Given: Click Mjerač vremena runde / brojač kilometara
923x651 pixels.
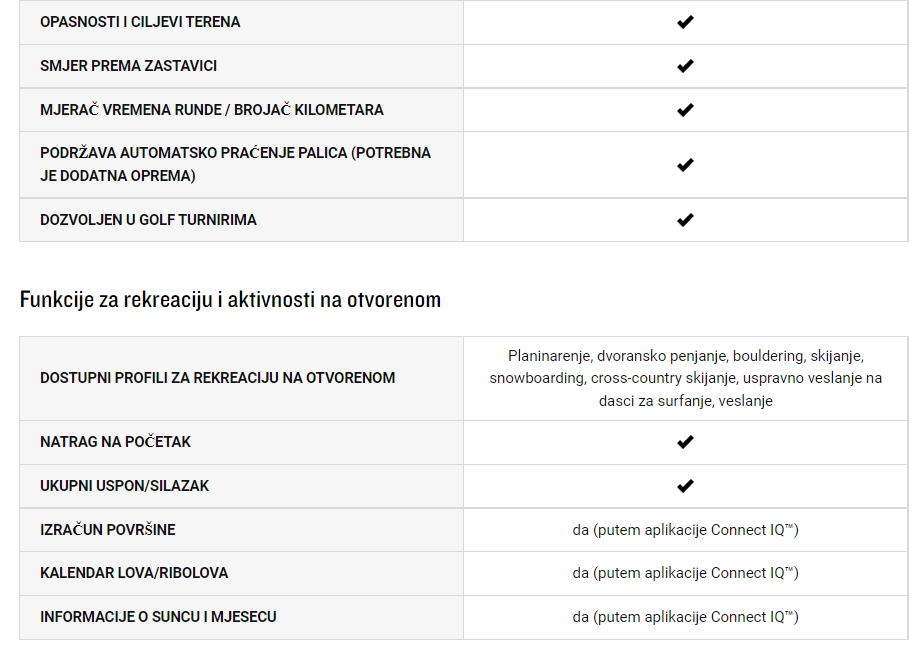Looking at the screenshot, I should point(212,110).
